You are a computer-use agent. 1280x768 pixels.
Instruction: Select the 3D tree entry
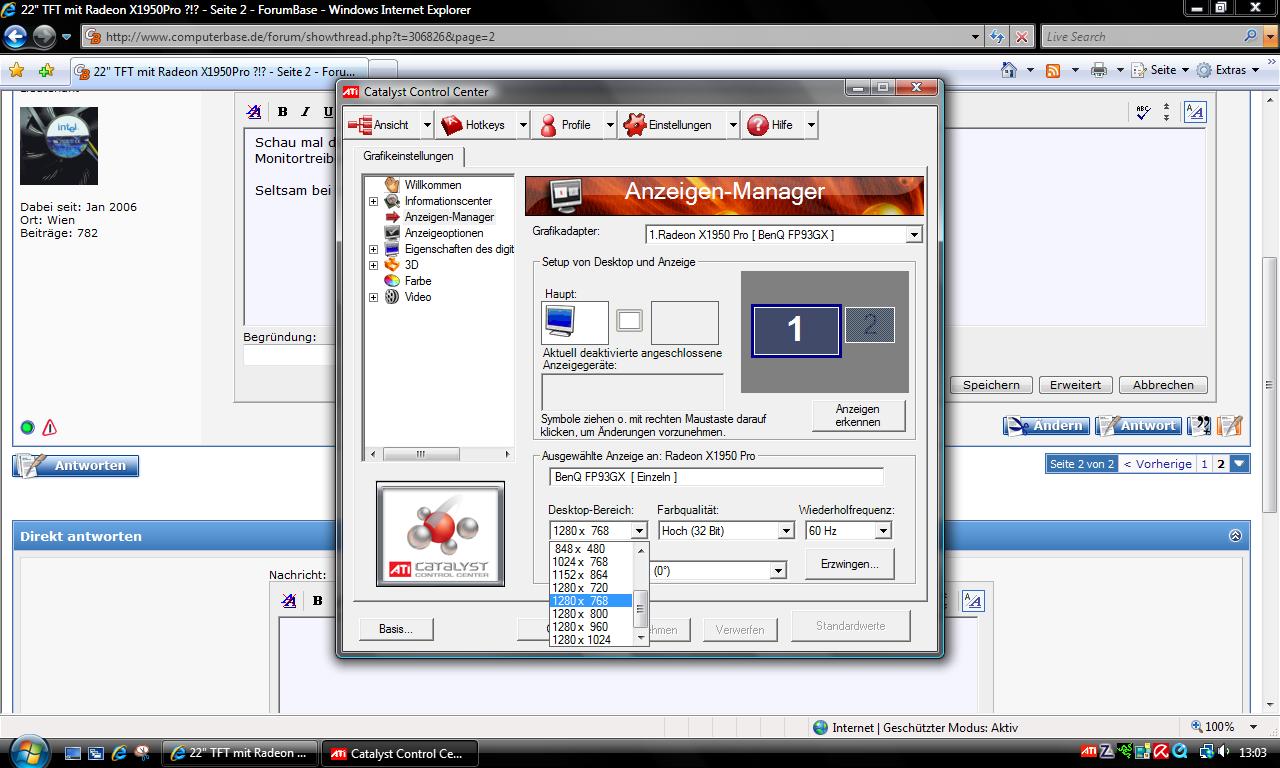tap(411, 265)
